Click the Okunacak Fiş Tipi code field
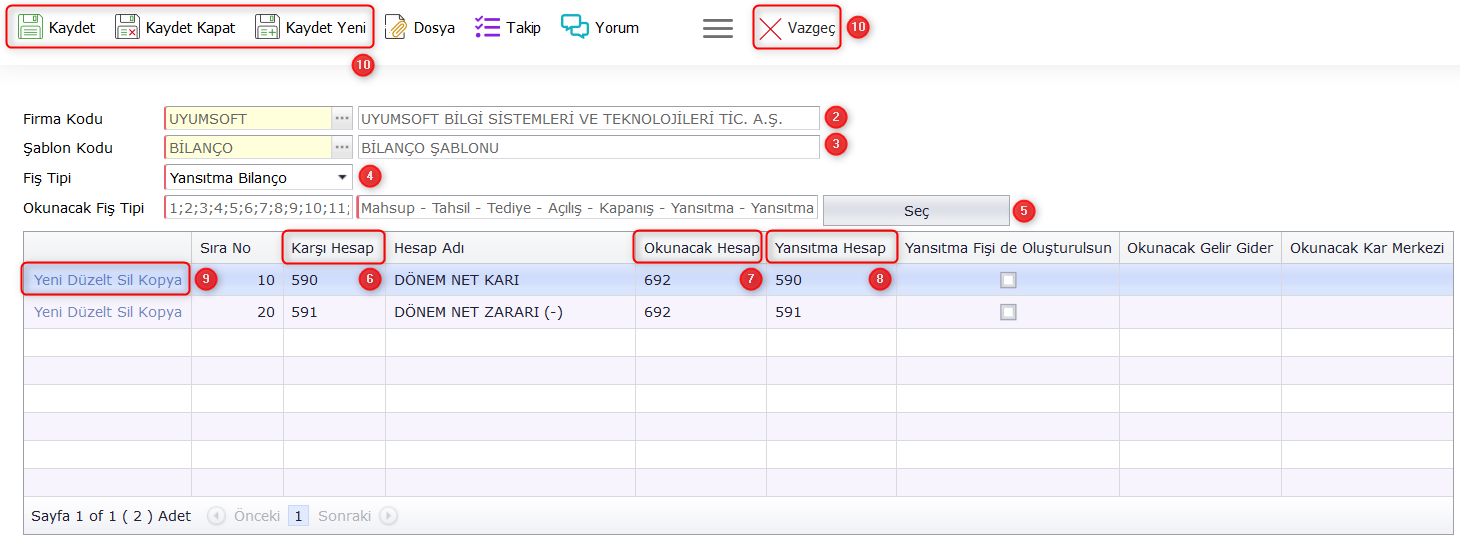 pyautogui.click(x=258, y=208)
